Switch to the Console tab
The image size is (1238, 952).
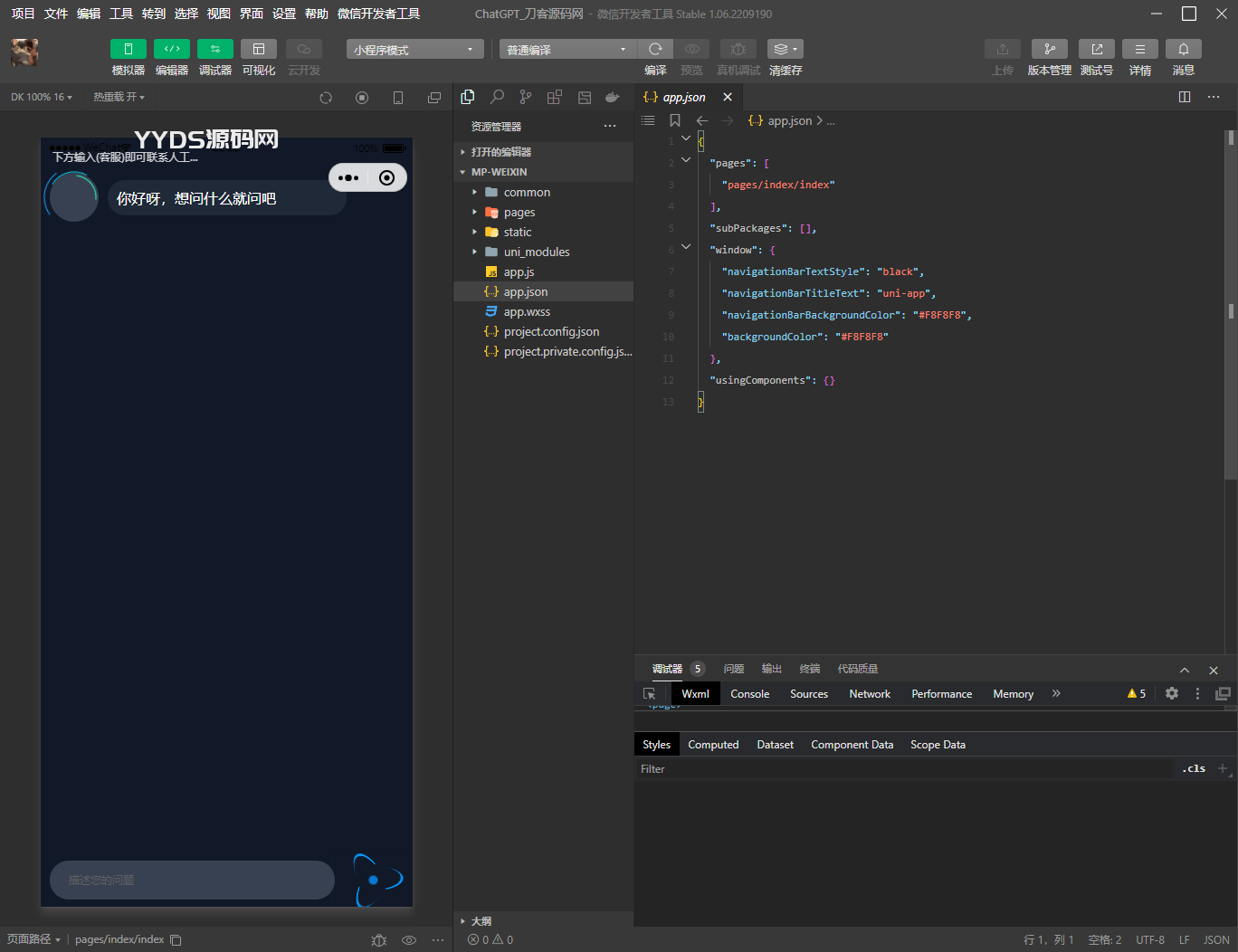click(x=749, y=694)
